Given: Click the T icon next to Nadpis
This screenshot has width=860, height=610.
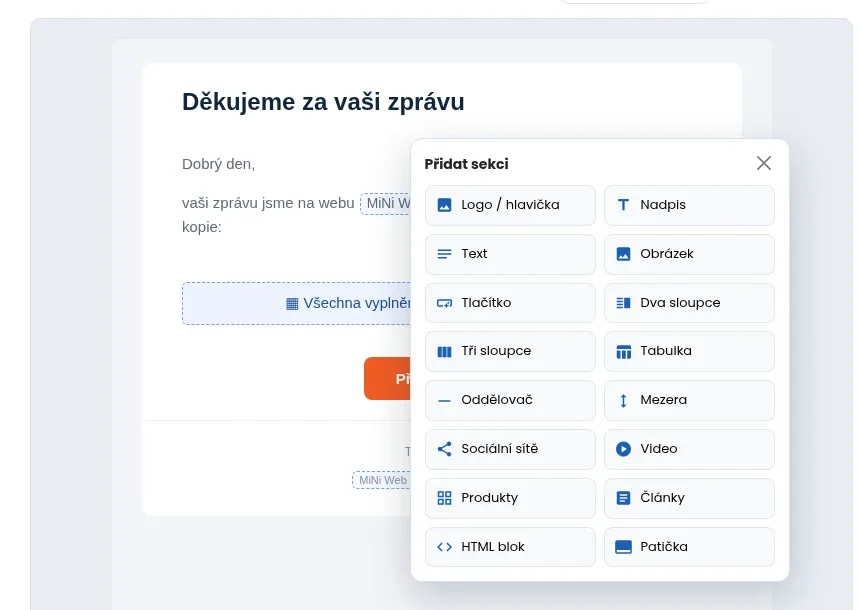Looking at the screenshot, I should 623,205.
